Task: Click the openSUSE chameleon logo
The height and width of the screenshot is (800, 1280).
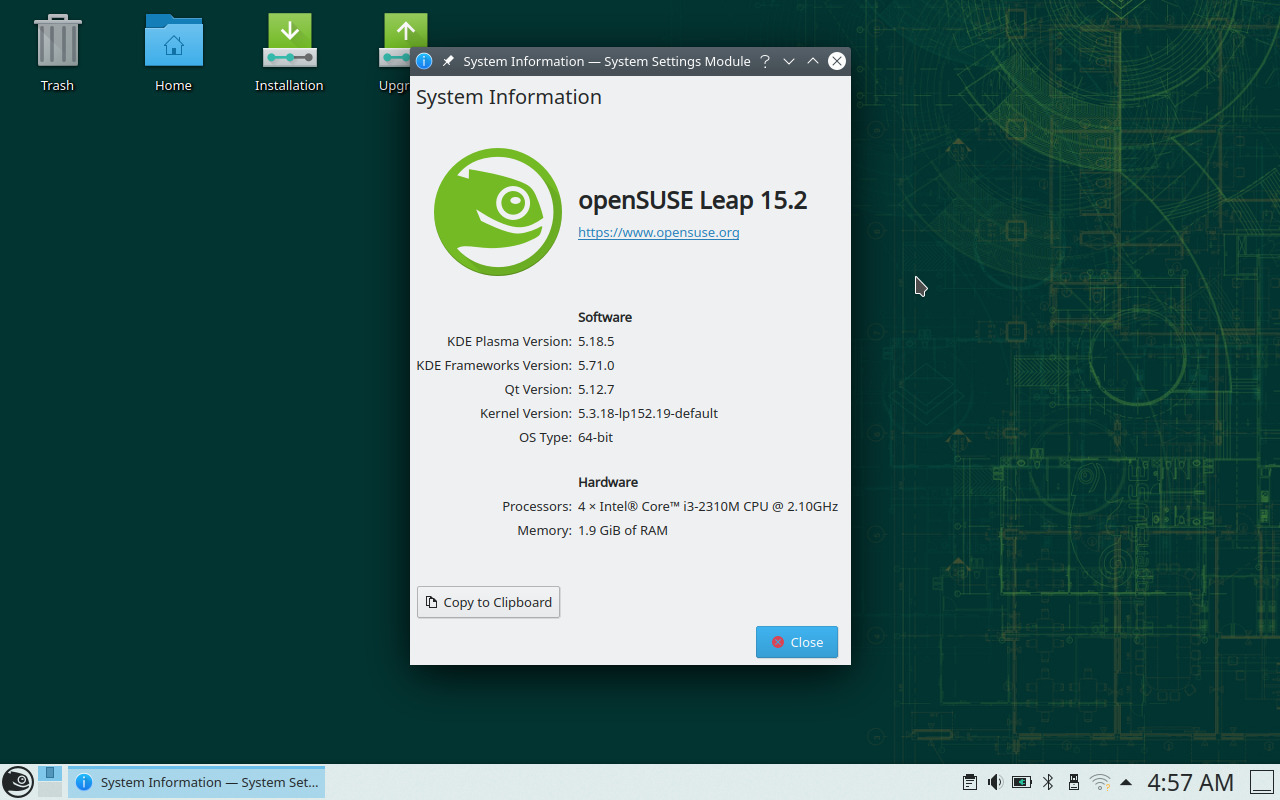Action: pyautogui.click(x=498, y=212)
